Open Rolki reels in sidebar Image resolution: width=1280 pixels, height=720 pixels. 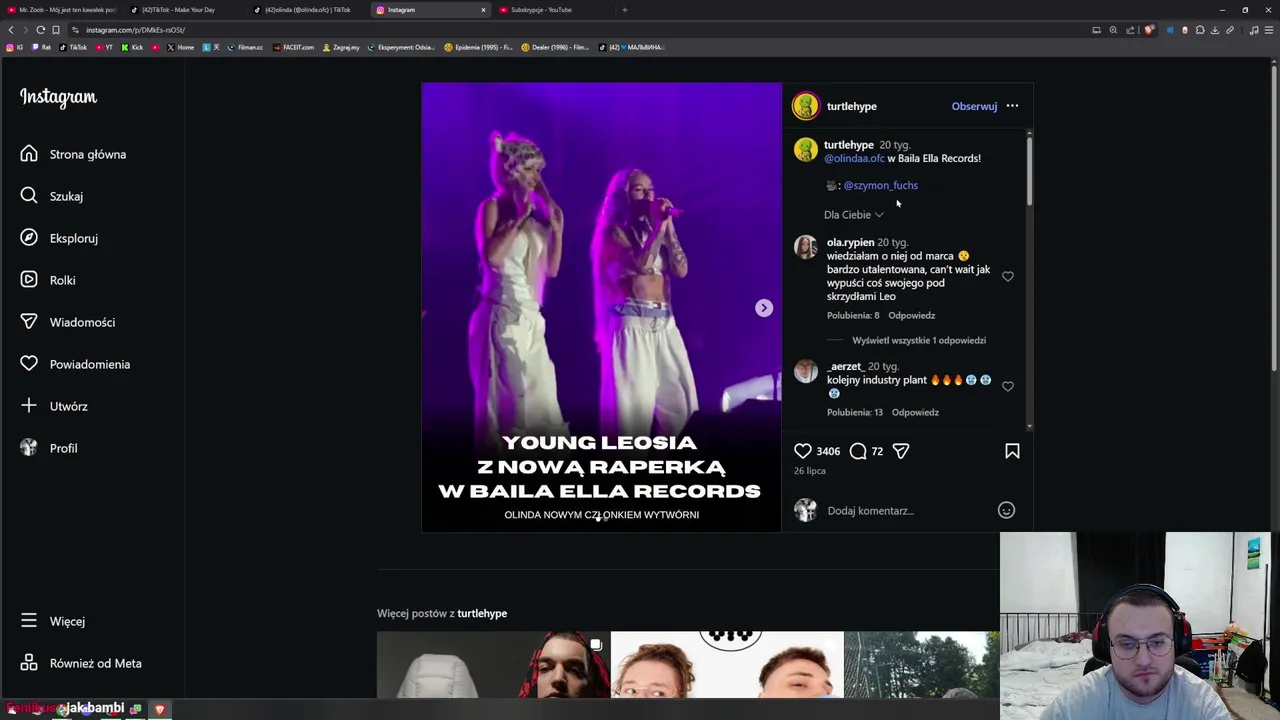coord(48,280)
